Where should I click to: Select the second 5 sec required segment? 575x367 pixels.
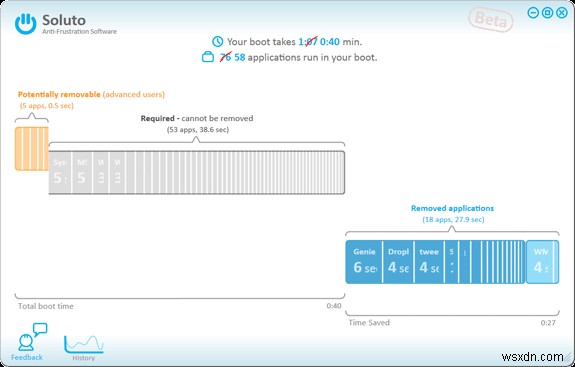(82, 172)
